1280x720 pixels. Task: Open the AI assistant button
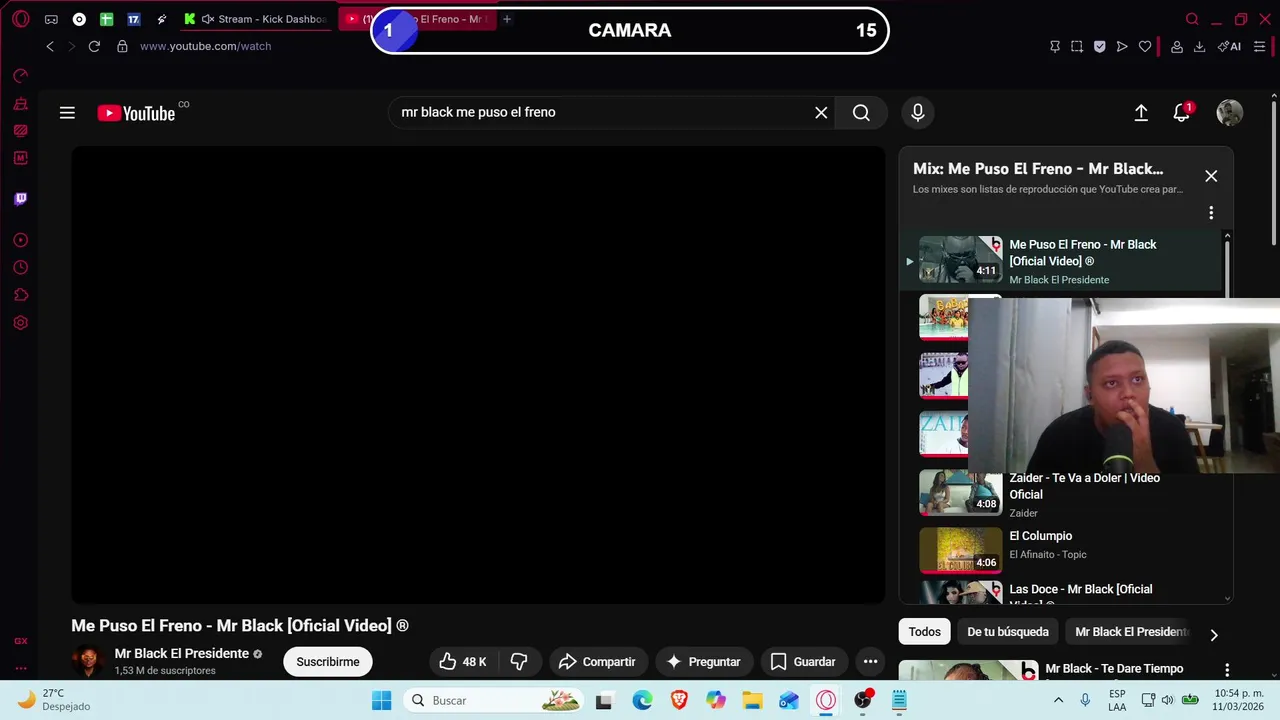[x=1229, y=46]
